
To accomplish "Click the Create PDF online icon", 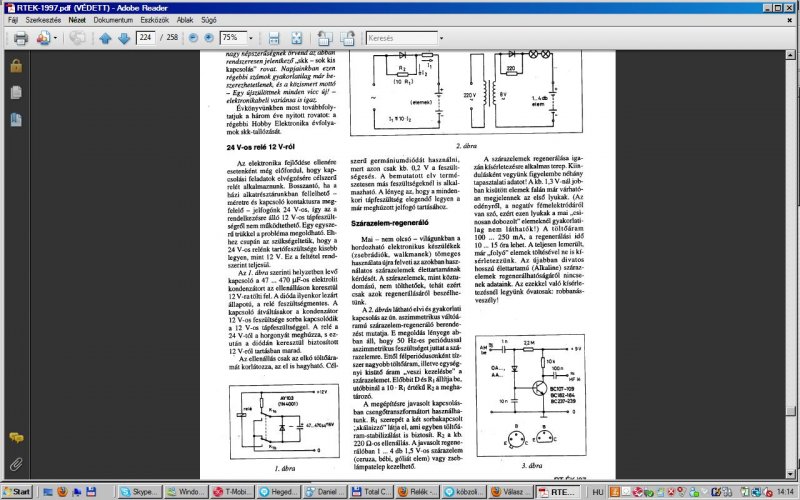I will 43,38.
